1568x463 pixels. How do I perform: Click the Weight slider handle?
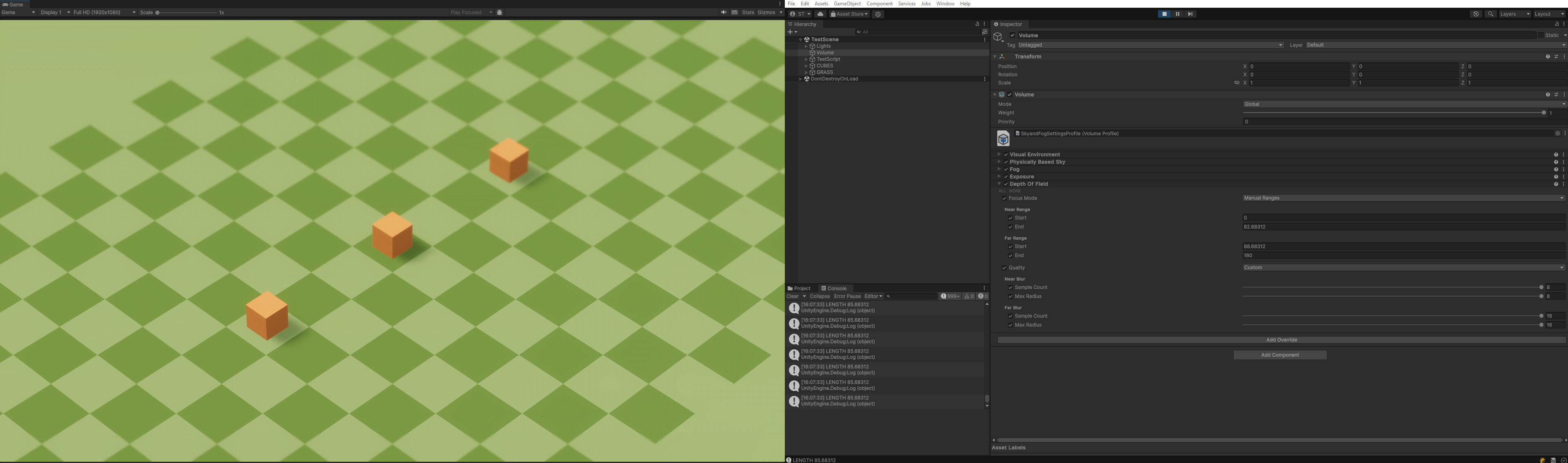point(1544,113)
